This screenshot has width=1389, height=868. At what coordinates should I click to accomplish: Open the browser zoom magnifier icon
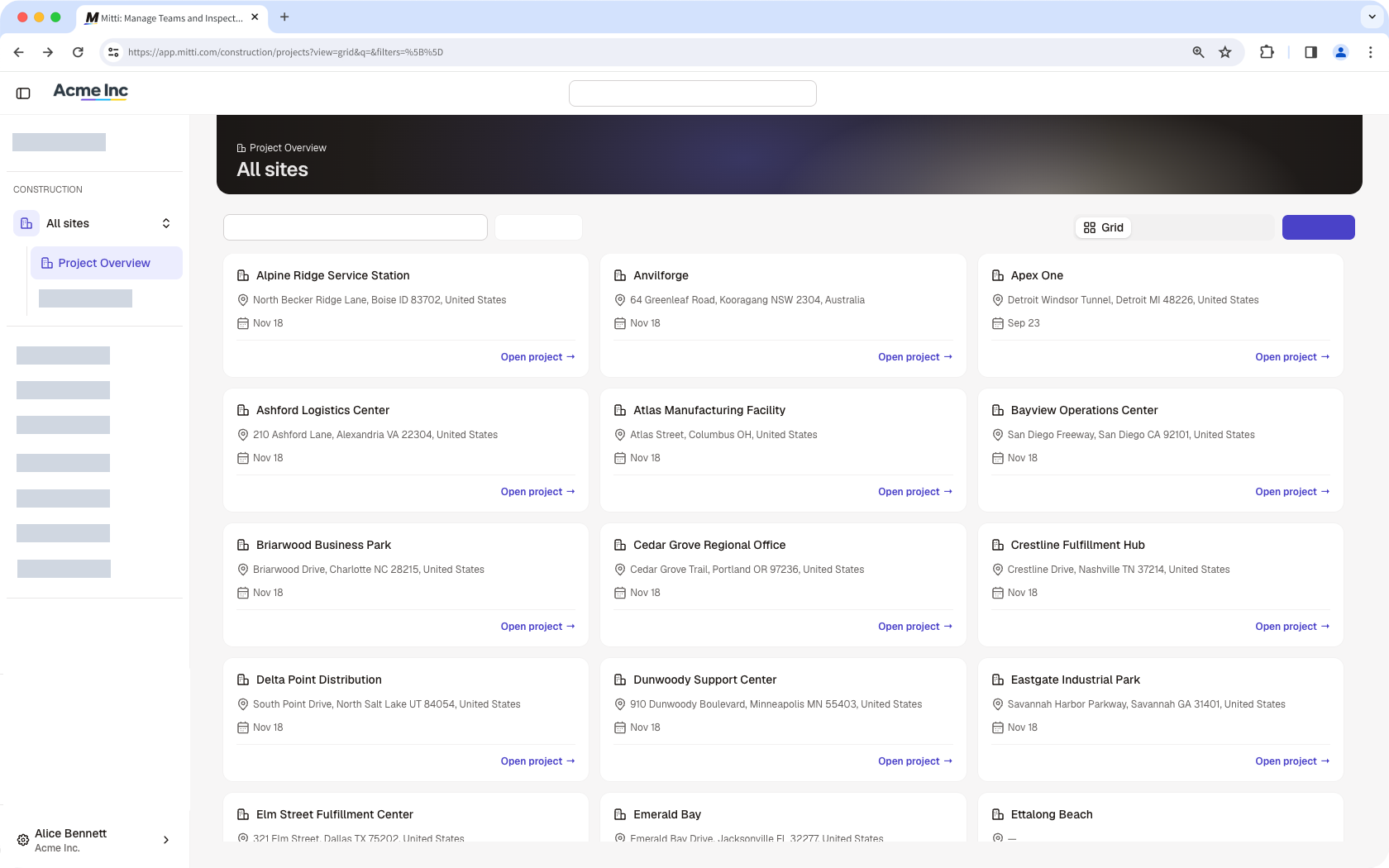click(1198, 52)
